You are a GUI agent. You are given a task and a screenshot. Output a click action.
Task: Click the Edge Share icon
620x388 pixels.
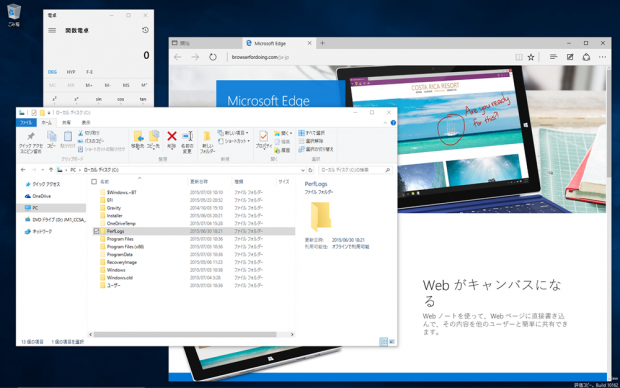586,57
